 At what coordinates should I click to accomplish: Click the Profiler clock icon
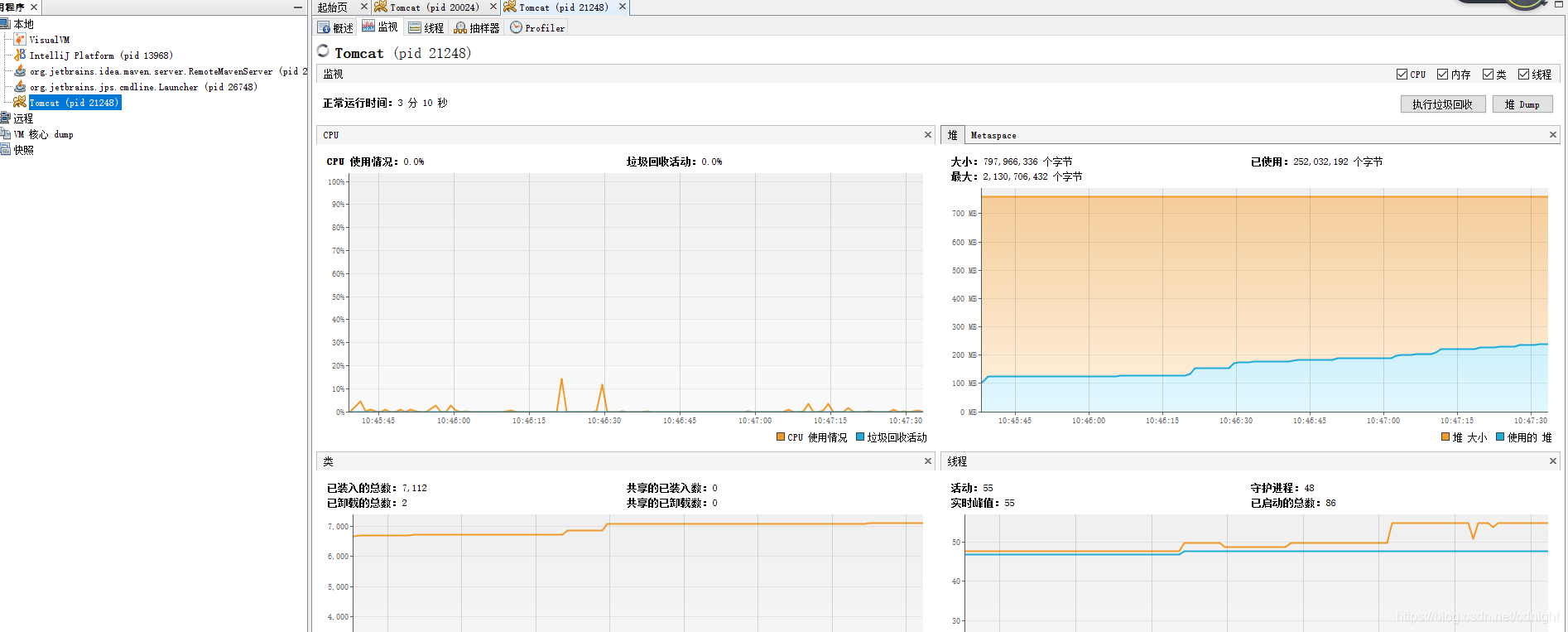tap(516, 27)
